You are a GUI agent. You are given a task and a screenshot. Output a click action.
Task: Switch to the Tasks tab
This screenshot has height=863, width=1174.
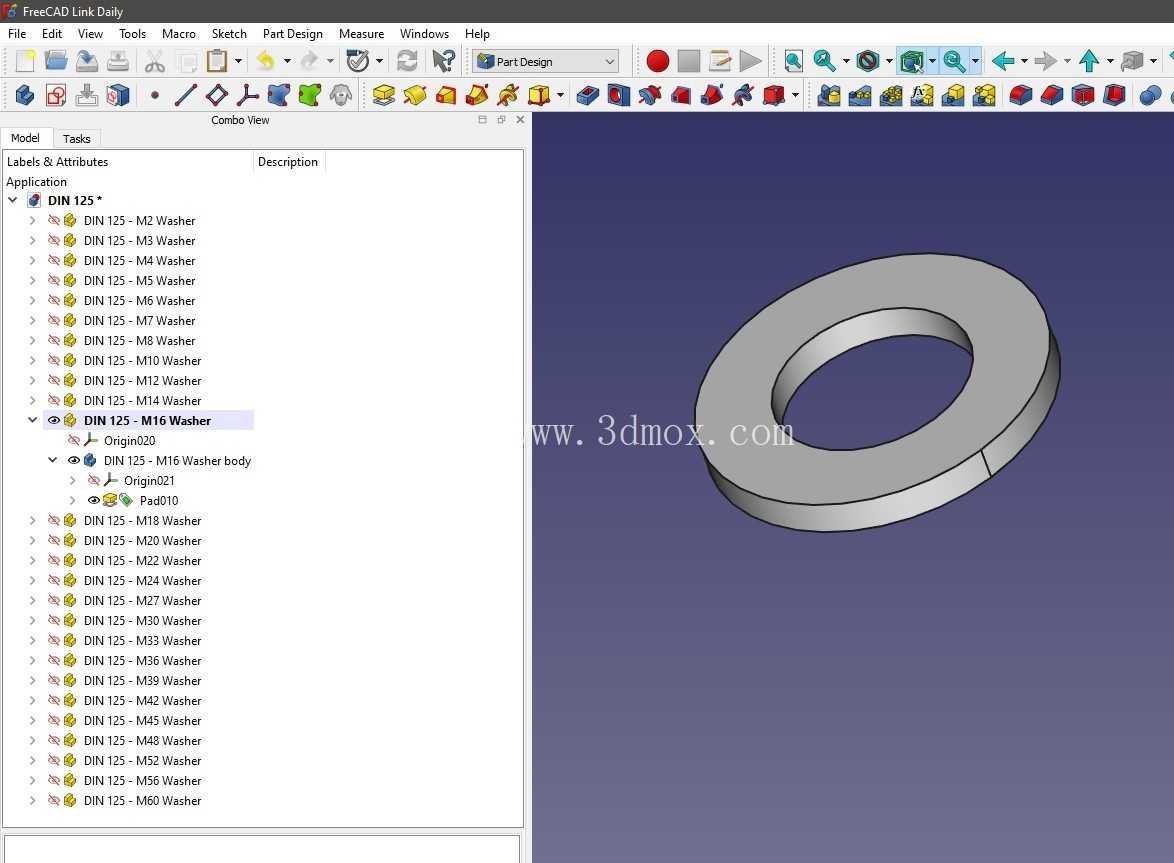click(76, 138)
